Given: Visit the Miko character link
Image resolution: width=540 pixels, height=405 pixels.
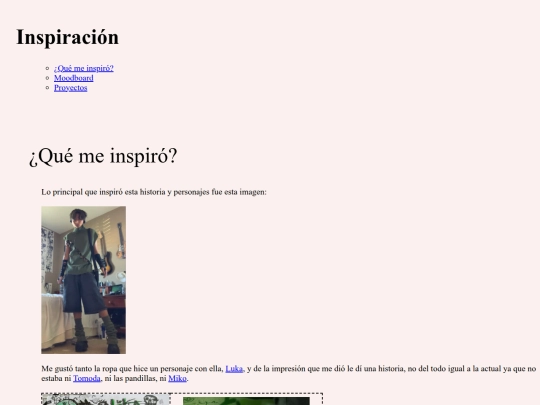Looking at the screenshot, I should click(x=177, y=378).
